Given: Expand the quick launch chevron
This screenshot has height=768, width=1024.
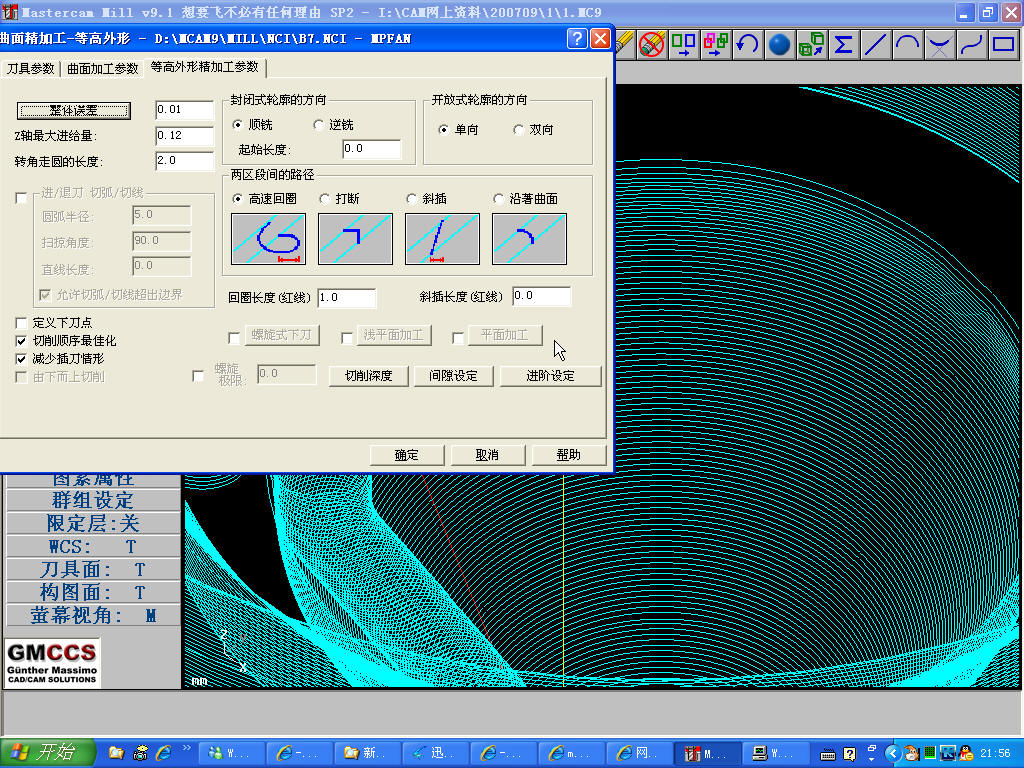Looking at the screenshot, I should 187,748.
